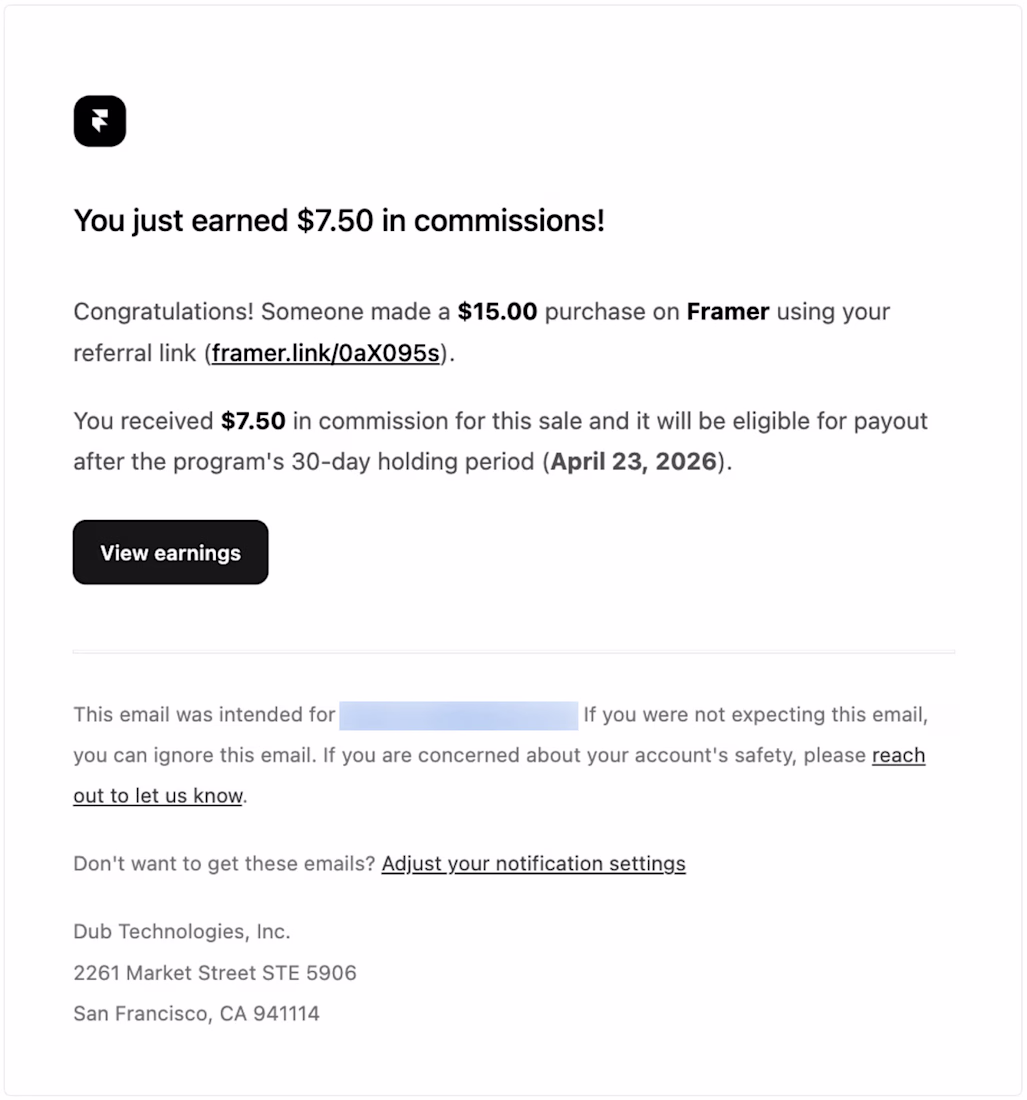
Task: Click the April 23, 2026 payout date
Action: point(634,462)
